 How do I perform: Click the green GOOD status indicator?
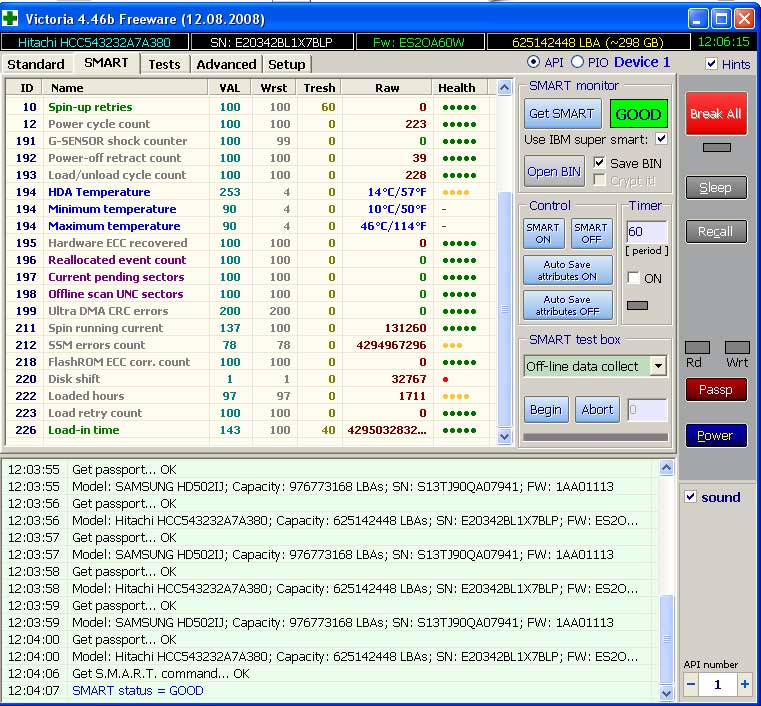638,115
